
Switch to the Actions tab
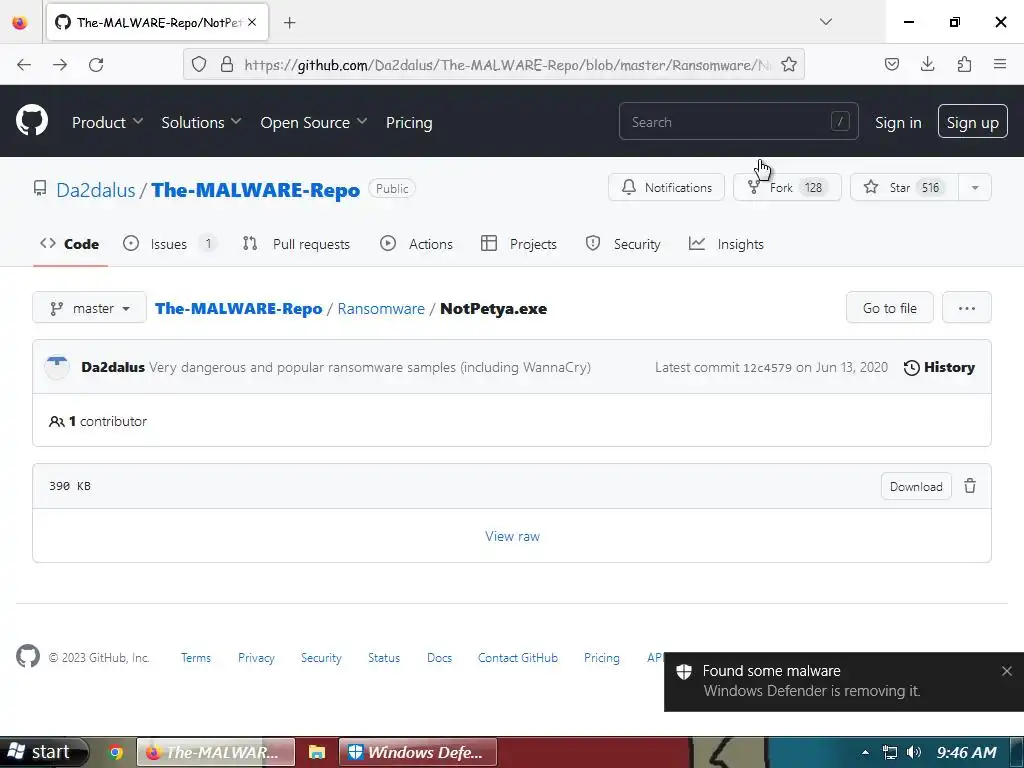click(x=417, y=244)
